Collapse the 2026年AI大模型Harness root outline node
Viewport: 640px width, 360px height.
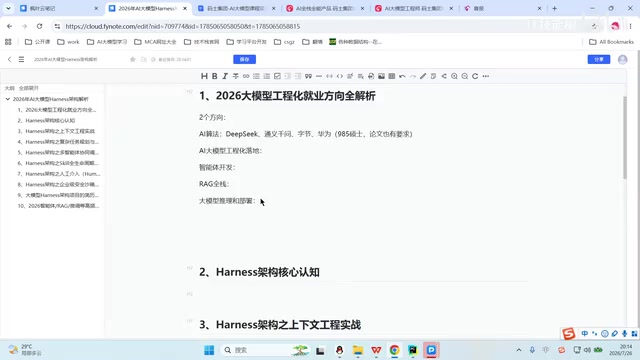(8, 99)
